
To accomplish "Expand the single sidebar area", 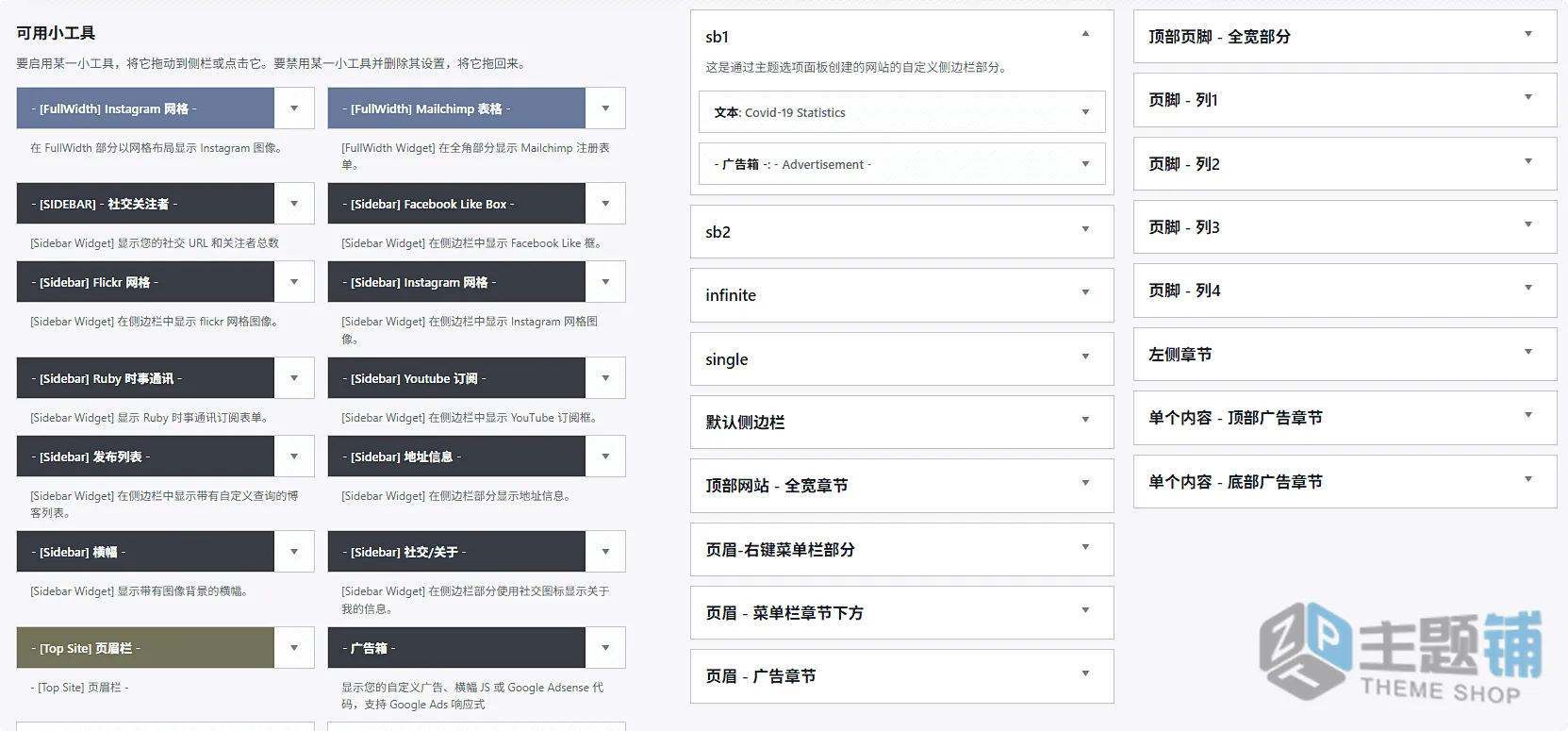I will pos(901,358).
